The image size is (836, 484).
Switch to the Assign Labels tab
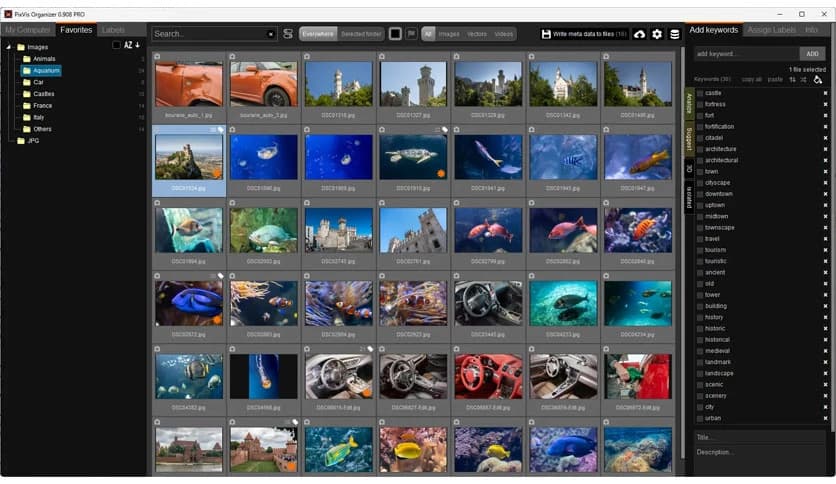pyautogui.click(x=772, y=30)
